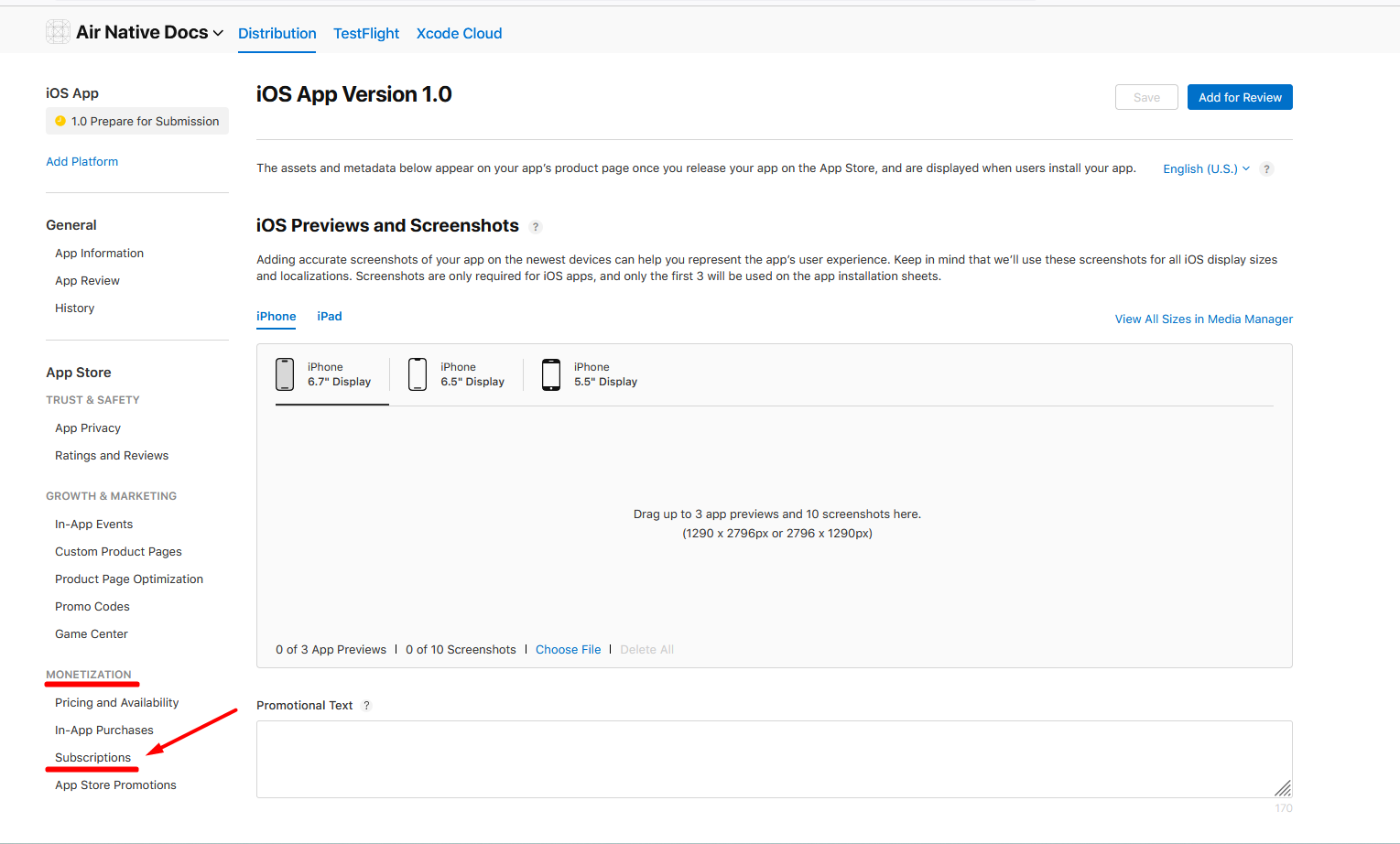
Task: Open App Review in the sidebar
Action: pyautogui.click(x=87, y=280)
